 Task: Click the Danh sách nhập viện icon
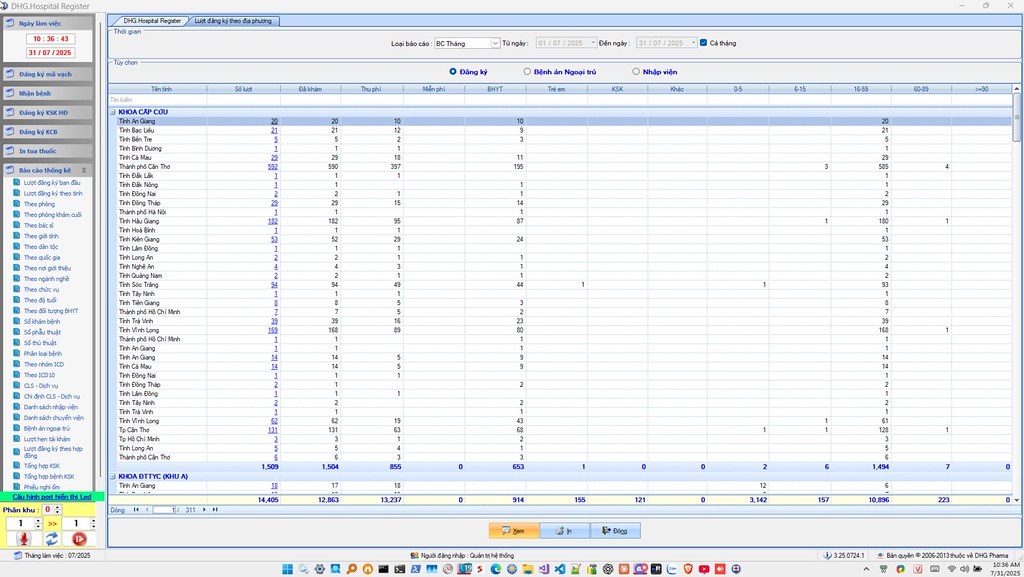17,407
